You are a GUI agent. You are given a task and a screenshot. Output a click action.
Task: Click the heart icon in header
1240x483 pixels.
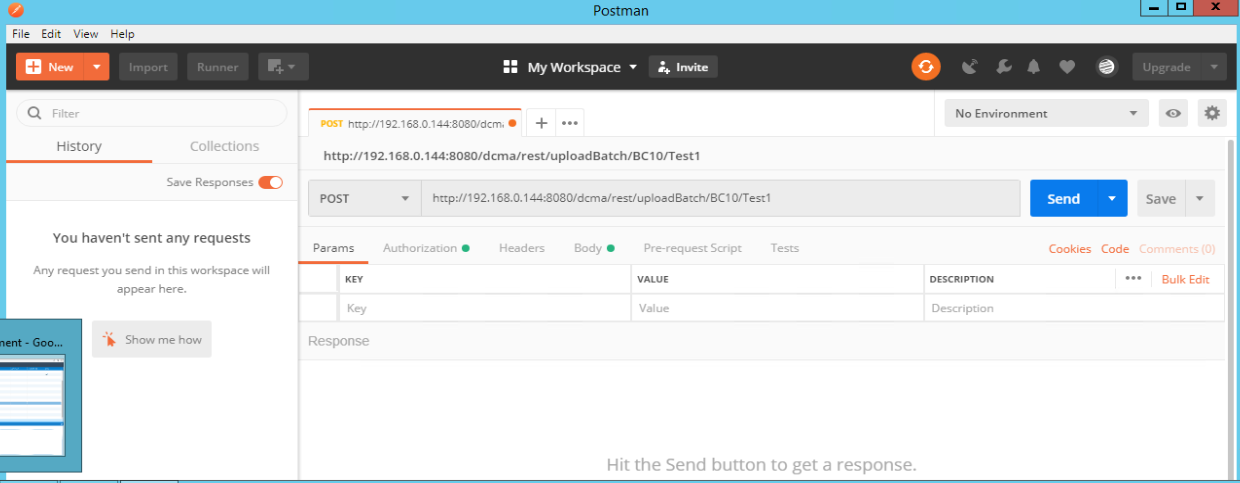1067,67
